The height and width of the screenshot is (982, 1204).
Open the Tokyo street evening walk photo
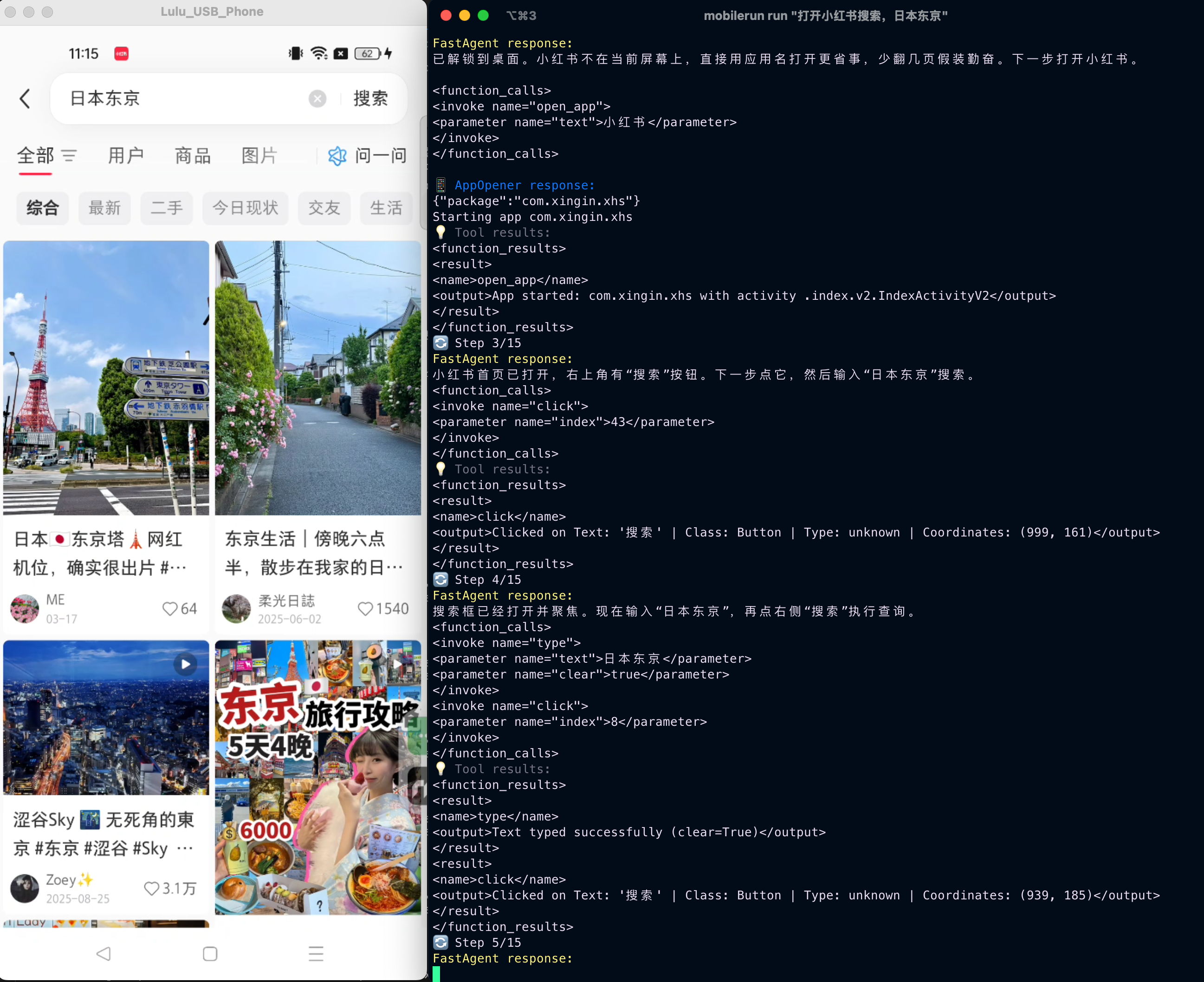(x=318, y=378)
